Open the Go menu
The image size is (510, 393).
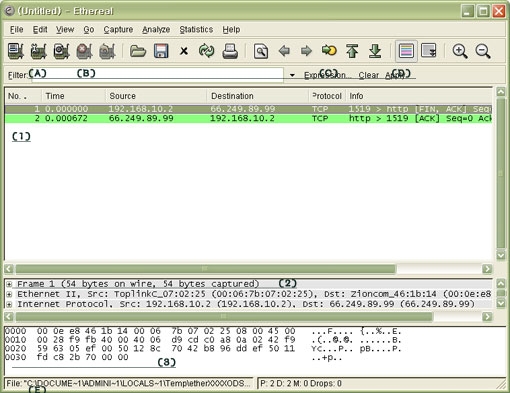click(x=88, y=30)
